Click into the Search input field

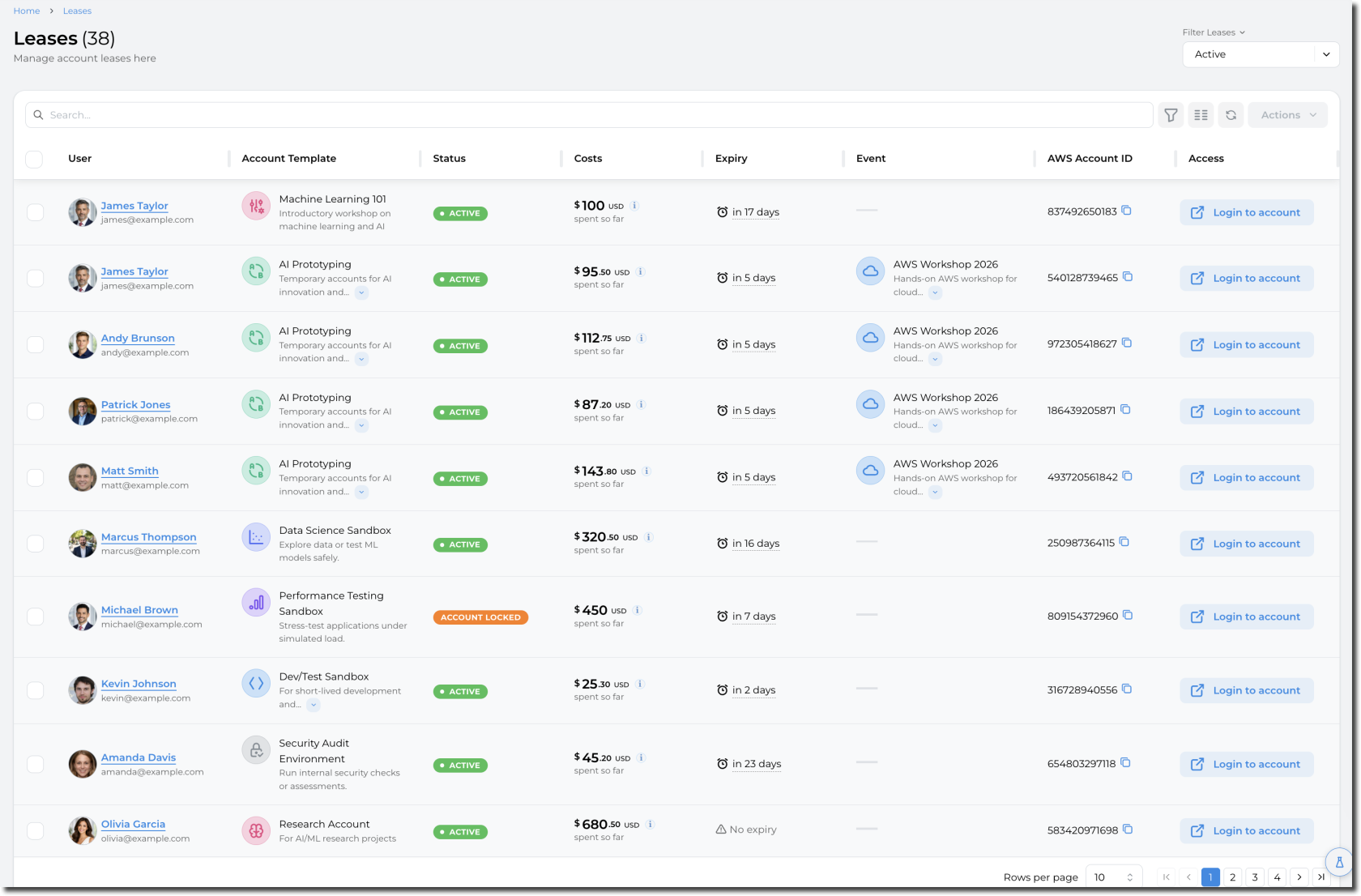(x=588, y=115)
